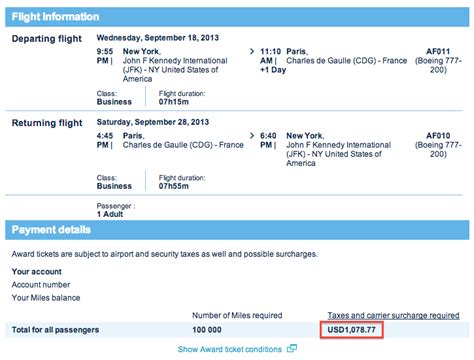Click the Payment details section header
474x360 pixels.
click(x=237, y=230)
